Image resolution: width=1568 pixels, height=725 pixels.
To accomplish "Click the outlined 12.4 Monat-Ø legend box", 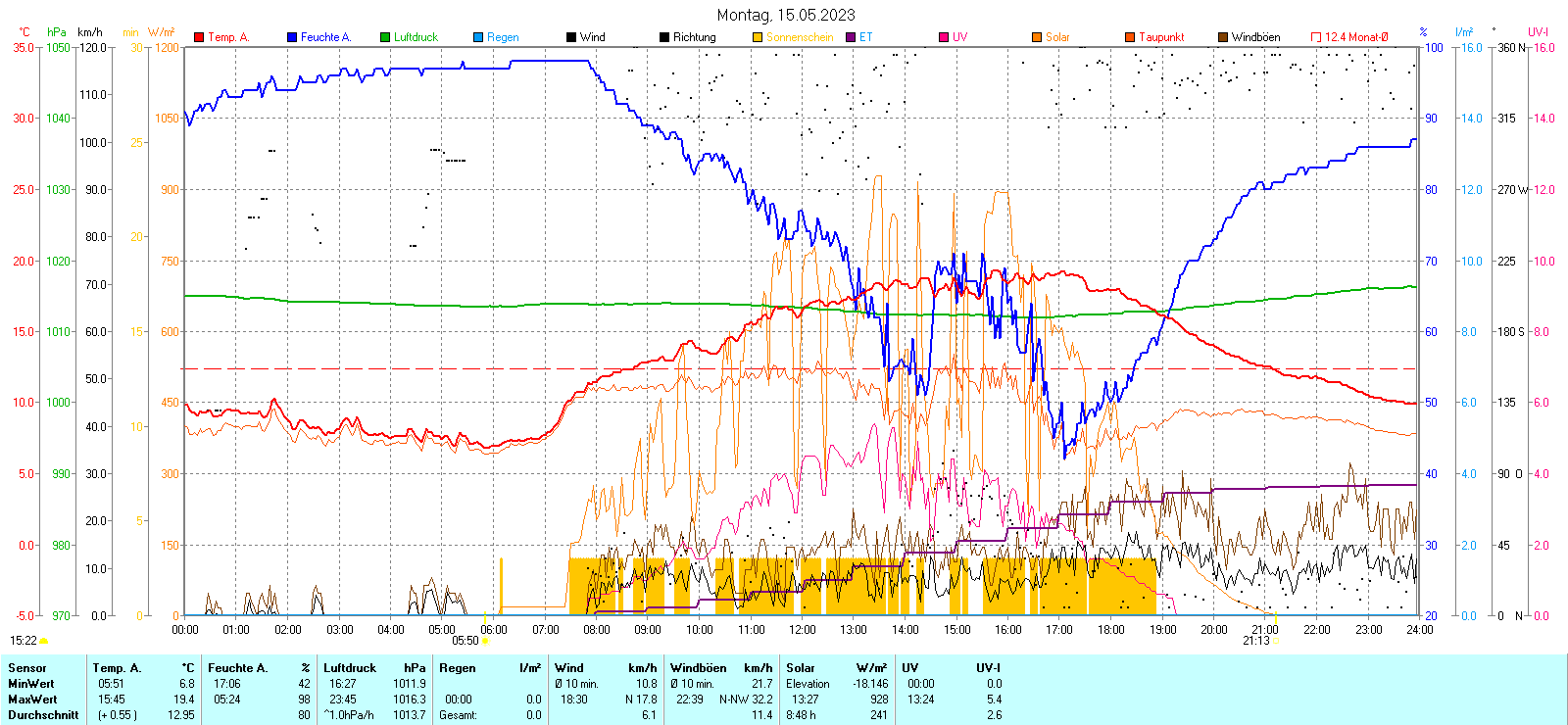I will point(1316,37).
